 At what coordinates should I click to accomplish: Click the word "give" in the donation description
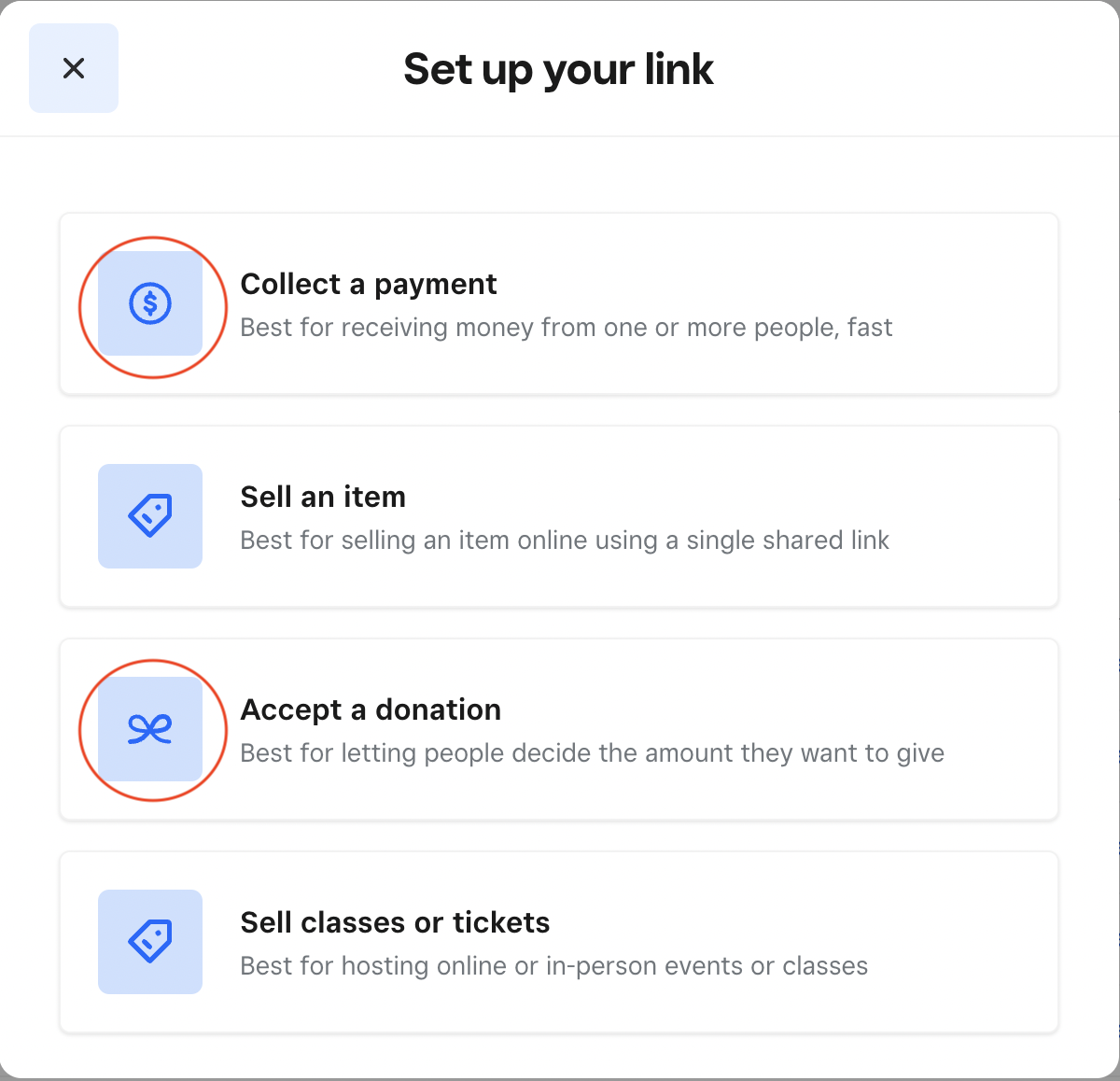920,753
